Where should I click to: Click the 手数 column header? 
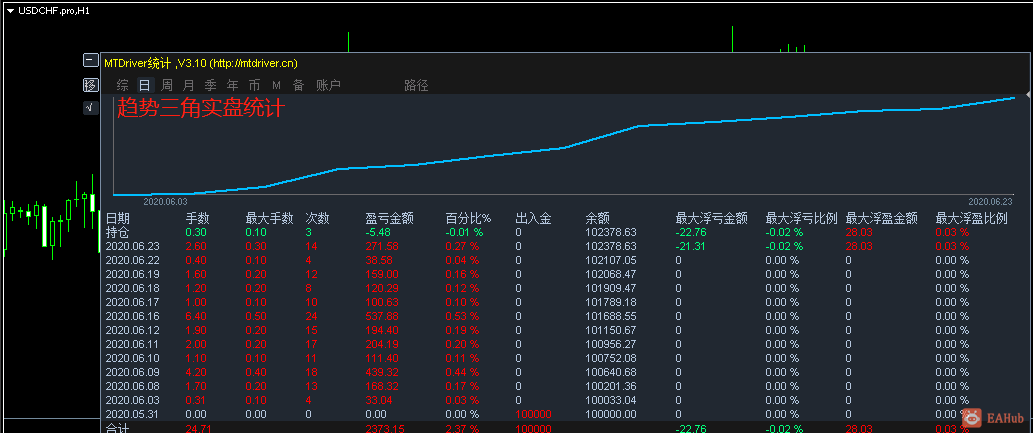198,218
